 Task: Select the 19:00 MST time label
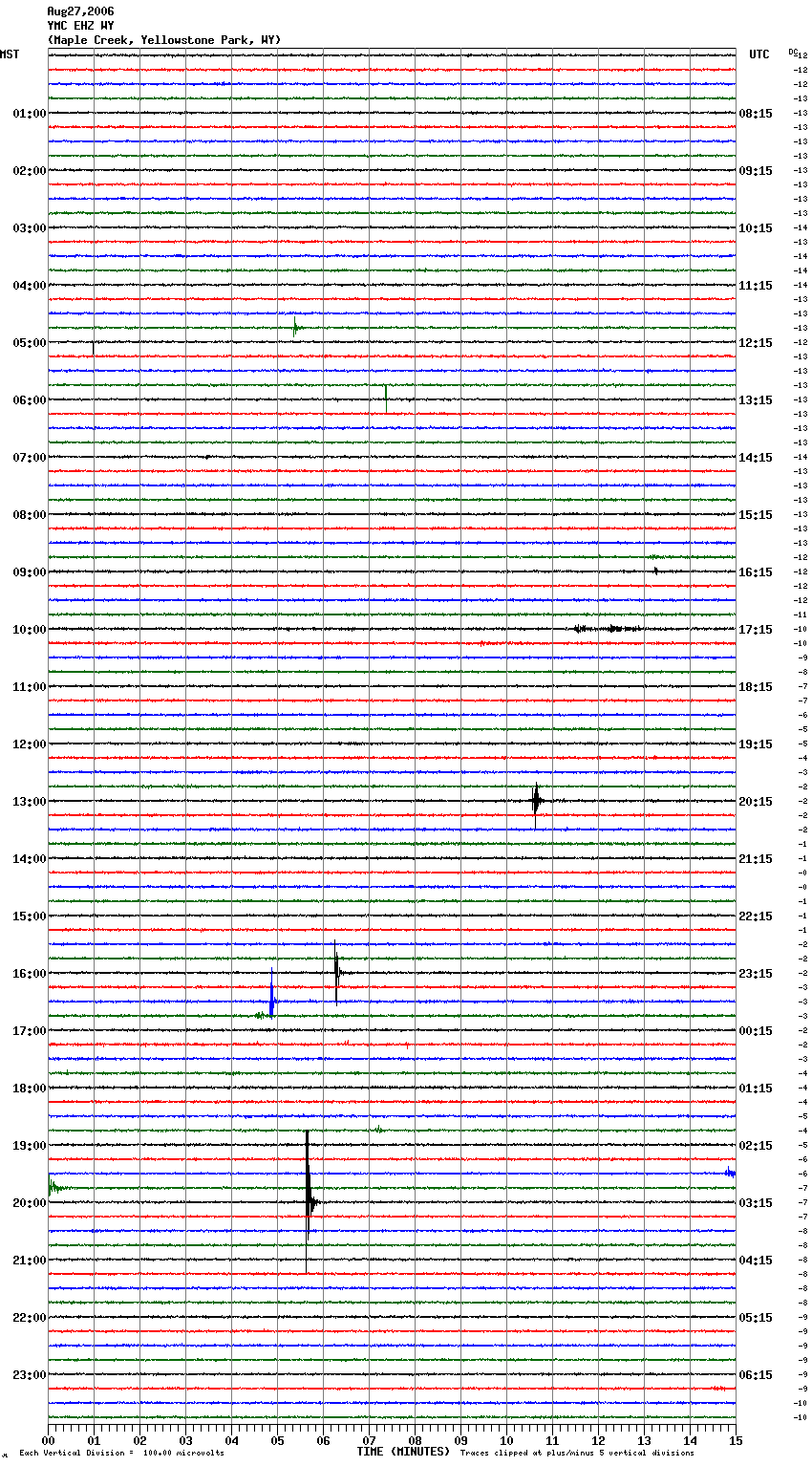click(29, 1146)
